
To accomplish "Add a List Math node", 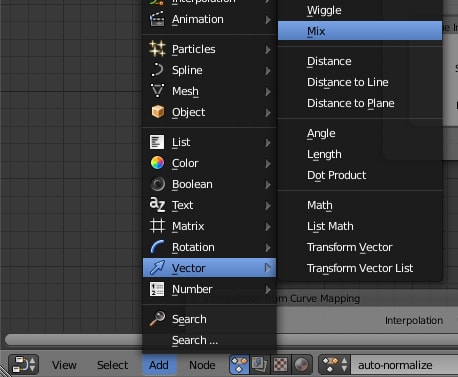I will click(360, 226).
